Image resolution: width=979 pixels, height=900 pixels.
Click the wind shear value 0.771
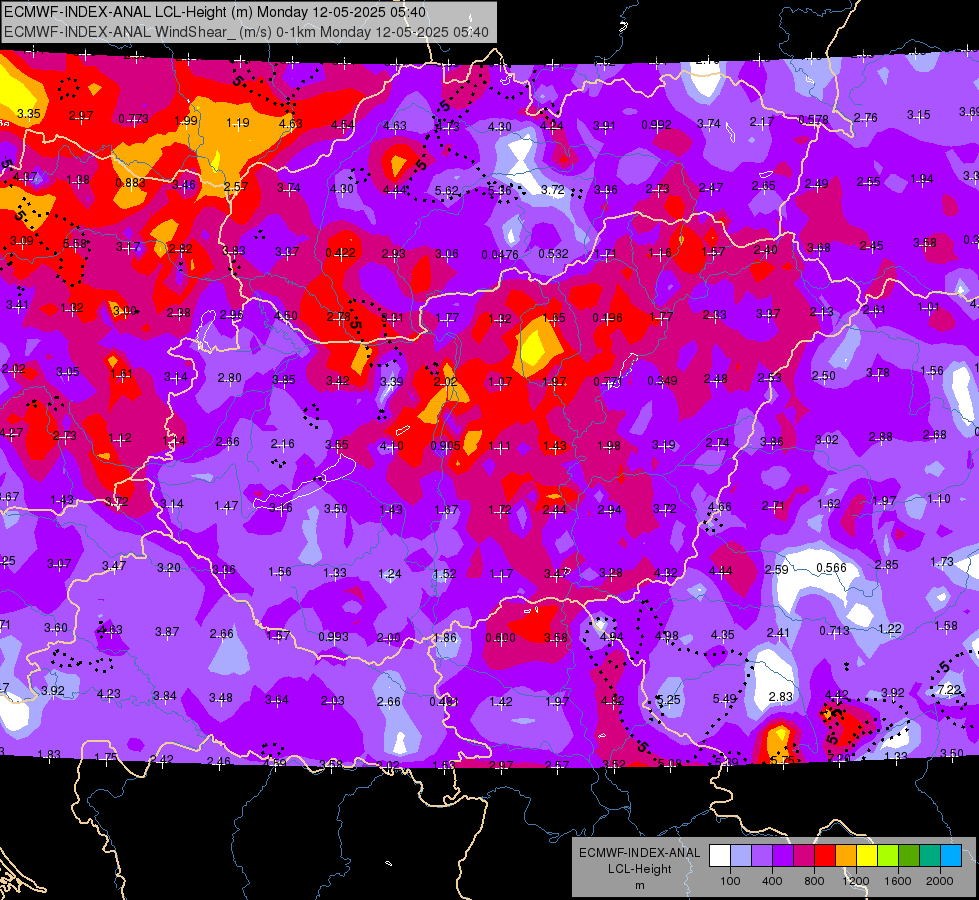[x=608, y=382]
